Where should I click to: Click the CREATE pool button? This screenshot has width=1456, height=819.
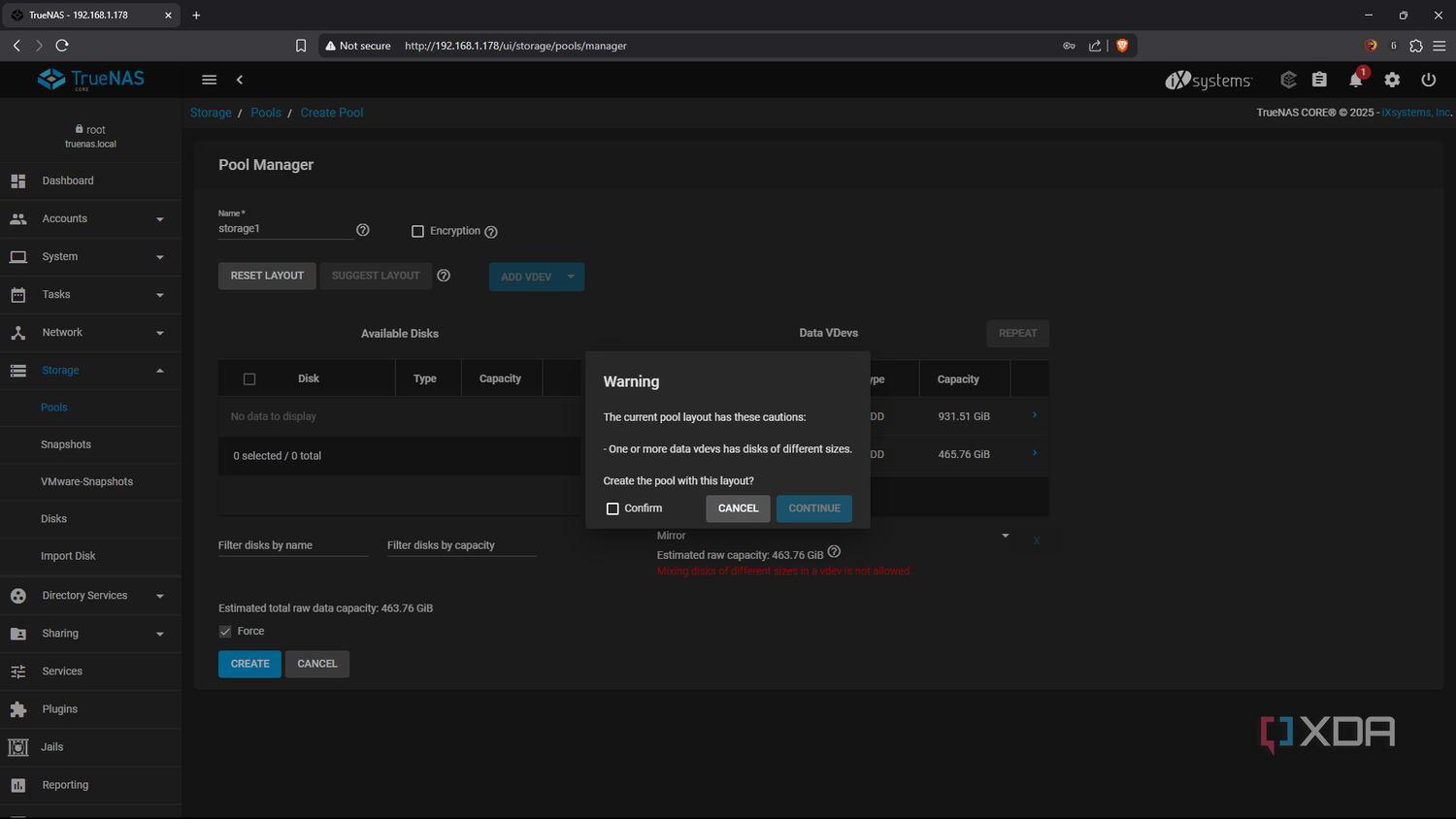[x=249, y=664]
